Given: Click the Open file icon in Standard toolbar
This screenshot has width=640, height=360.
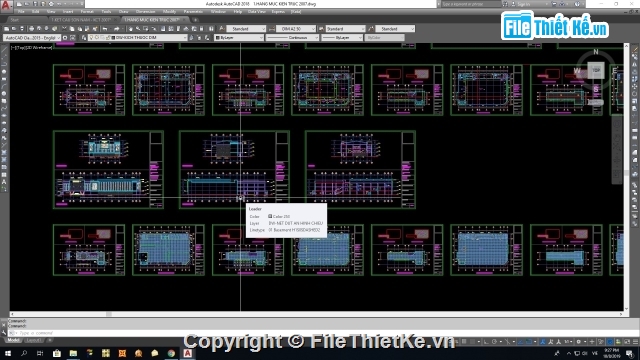Looking at the screenshot, I should point(14,29).
